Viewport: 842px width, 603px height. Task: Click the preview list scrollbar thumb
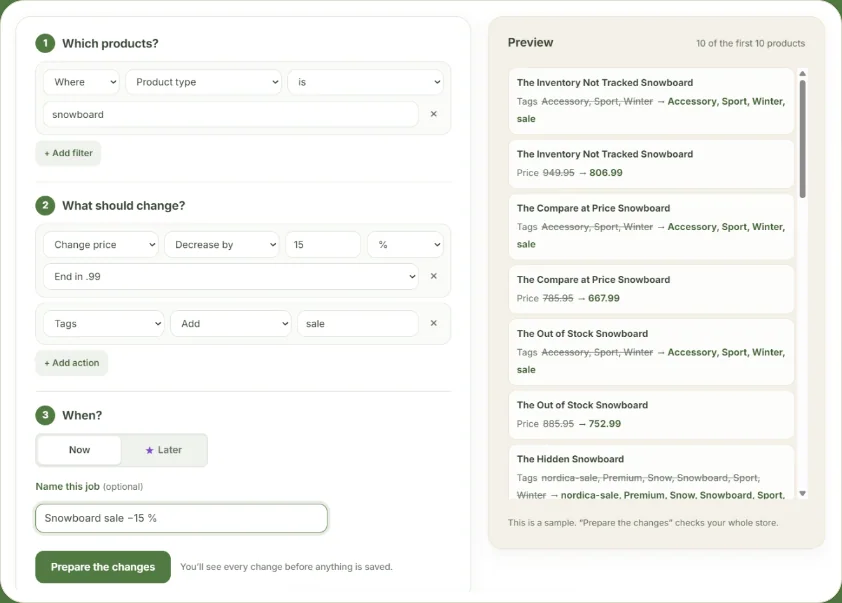click(802, 139)
